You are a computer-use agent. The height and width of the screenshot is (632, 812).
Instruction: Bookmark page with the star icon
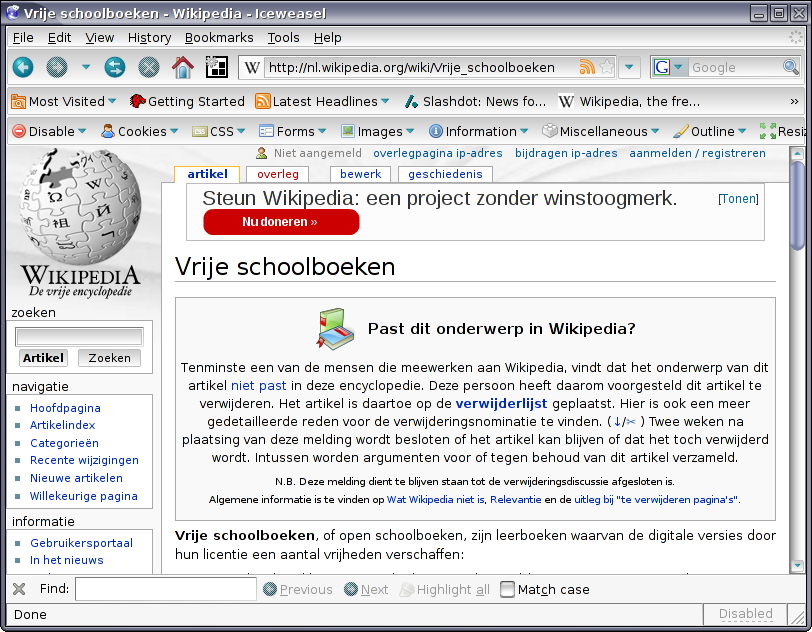606,68
